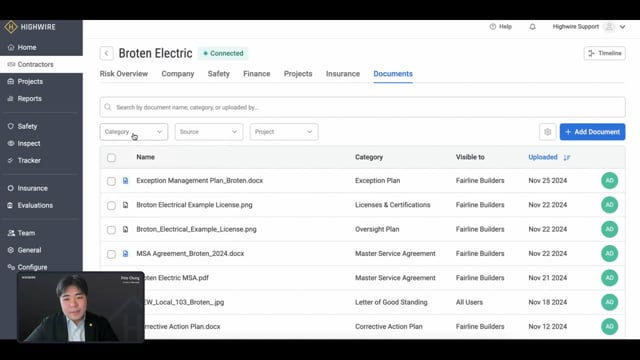Open Configure in the sidebar

pos(32,267)
